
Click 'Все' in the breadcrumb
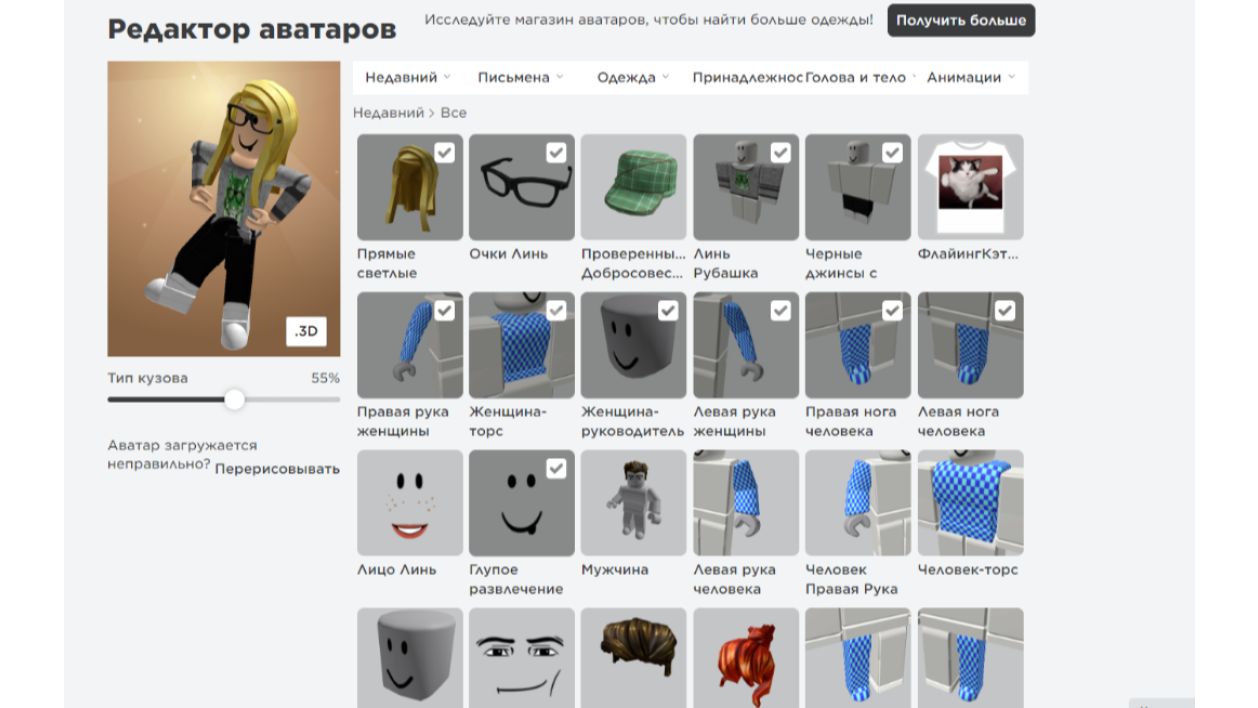(453, 113)
